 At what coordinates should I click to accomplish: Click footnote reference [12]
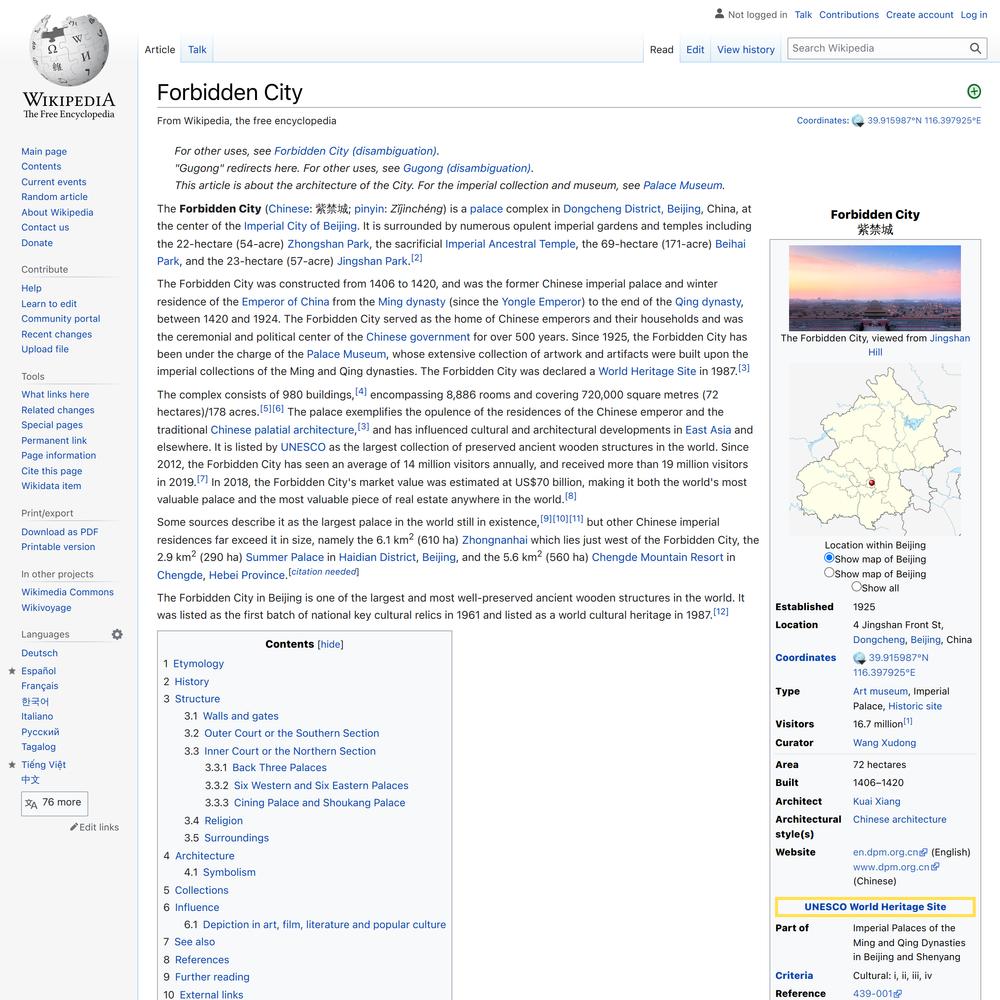click(721, 612)
